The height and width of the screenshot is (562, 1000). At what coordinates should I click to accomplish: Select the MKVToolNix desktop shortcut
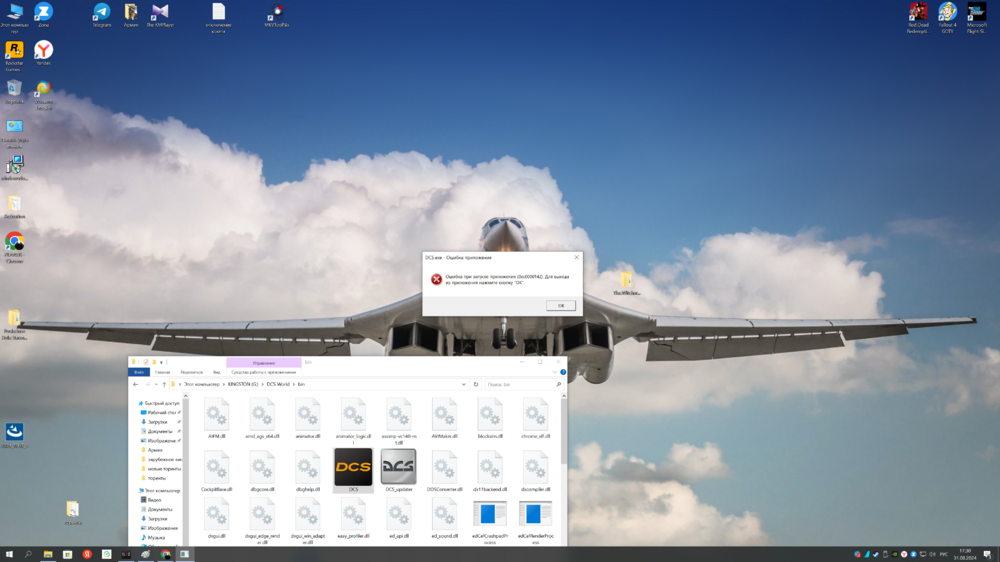click(277, 15)
